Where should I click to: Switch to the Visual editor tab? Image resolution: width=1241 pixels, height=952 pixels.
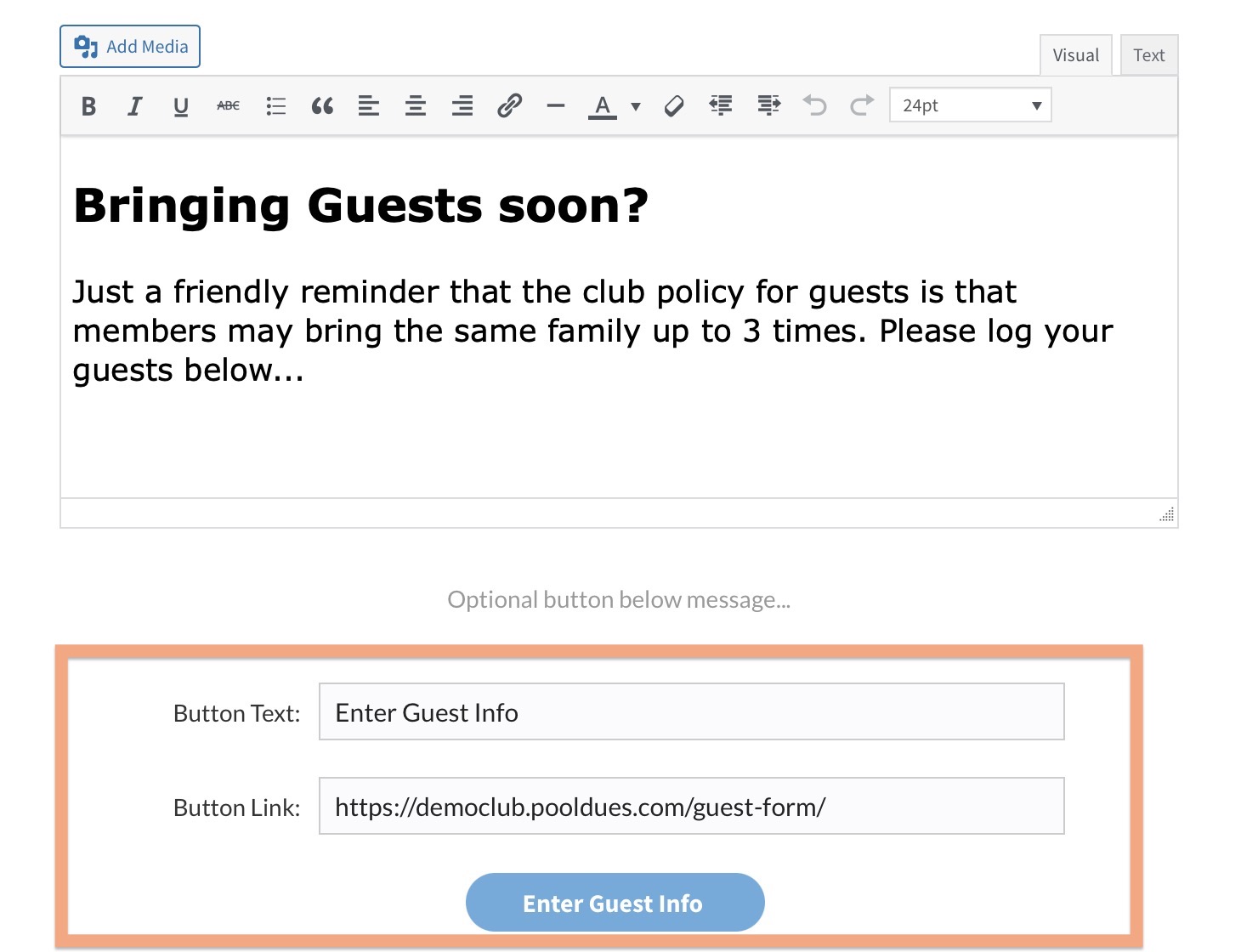pos(1075,55)
